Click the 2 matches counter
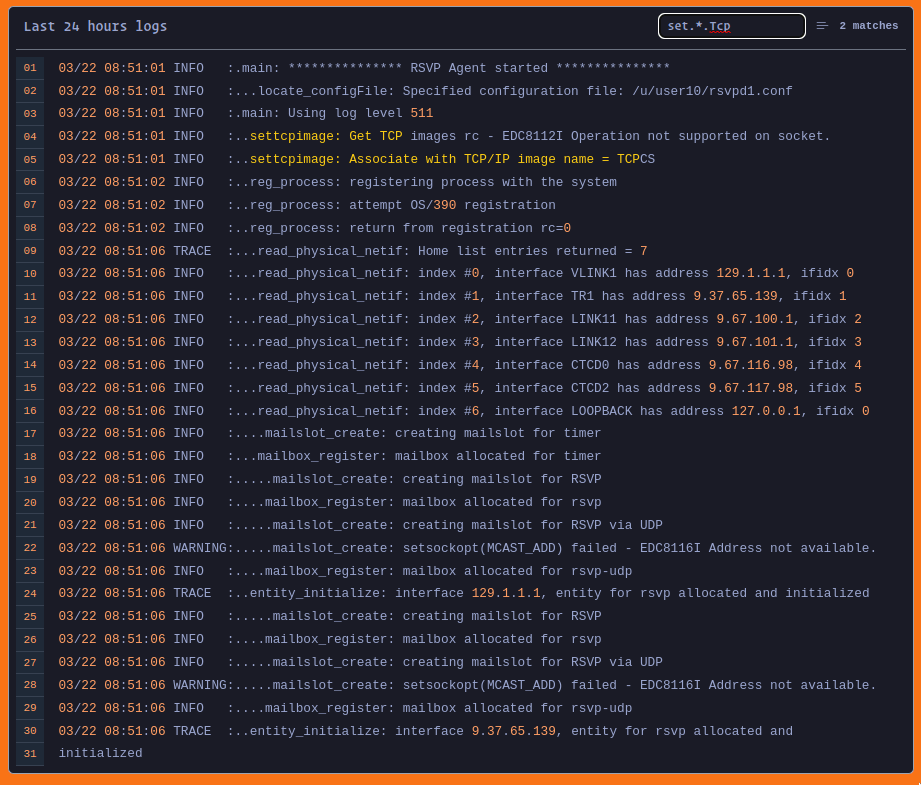 coord(871,26)
